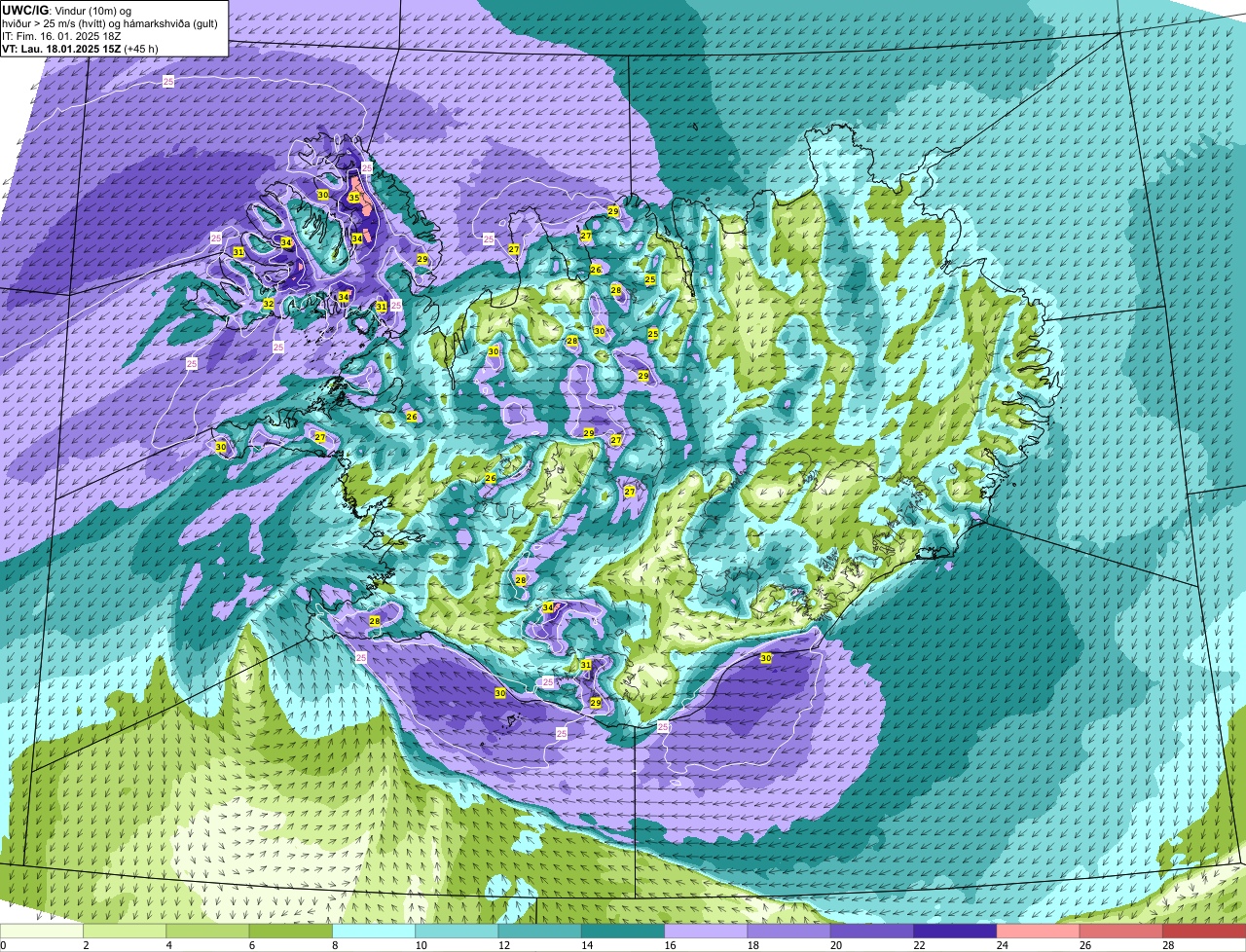Click the legend scale label "0"

(x=3, y=945)
